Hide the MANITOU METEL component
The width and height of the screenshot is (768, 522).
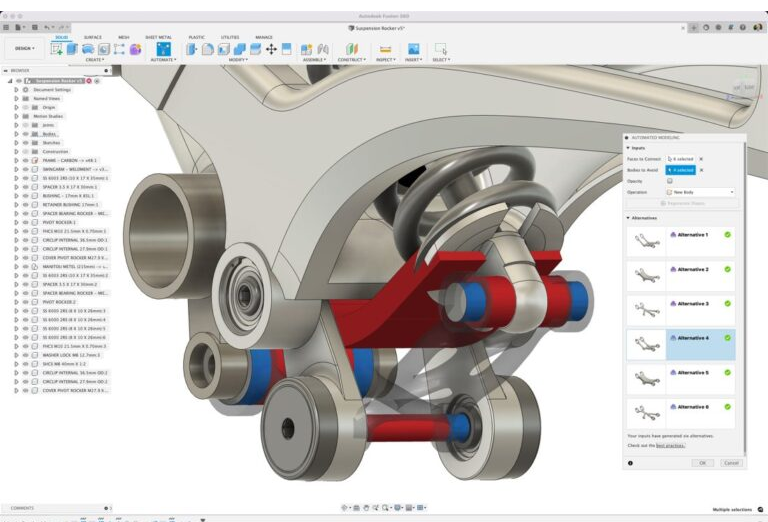point(26,266)
